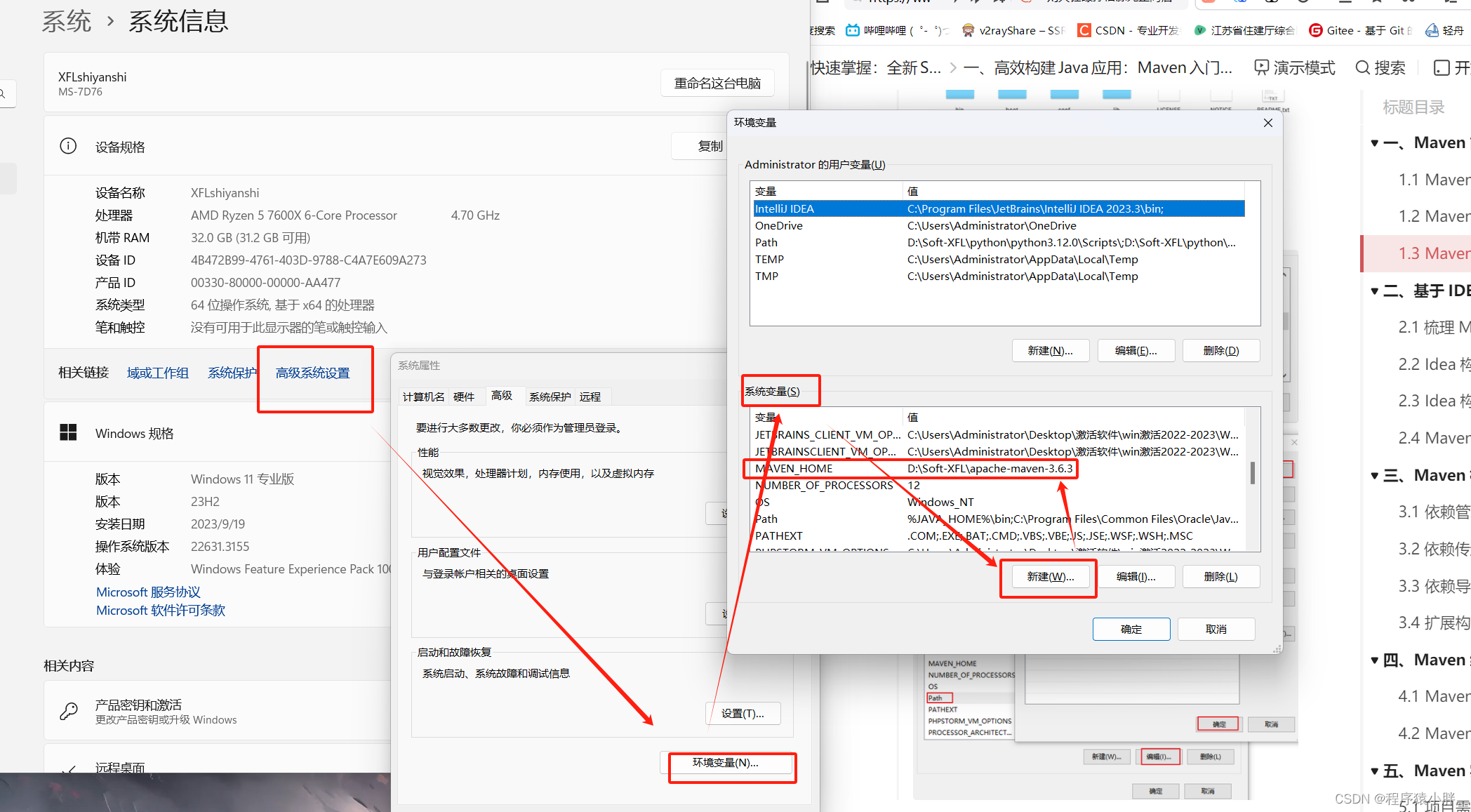The height and width of the screenshot is (812, 1471).
Task: Open the 1.1 Maven outline entry
Action: coord(1434,180)
